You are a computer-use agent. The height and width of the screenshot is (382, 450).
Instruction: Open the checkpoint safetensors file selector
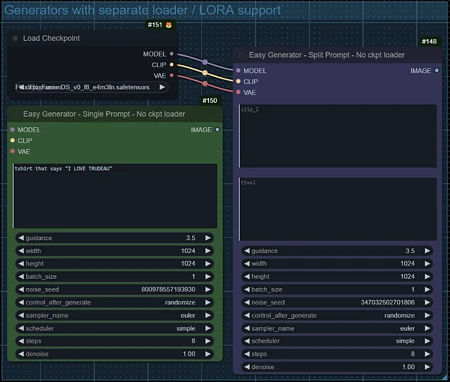tap(91, 87)
